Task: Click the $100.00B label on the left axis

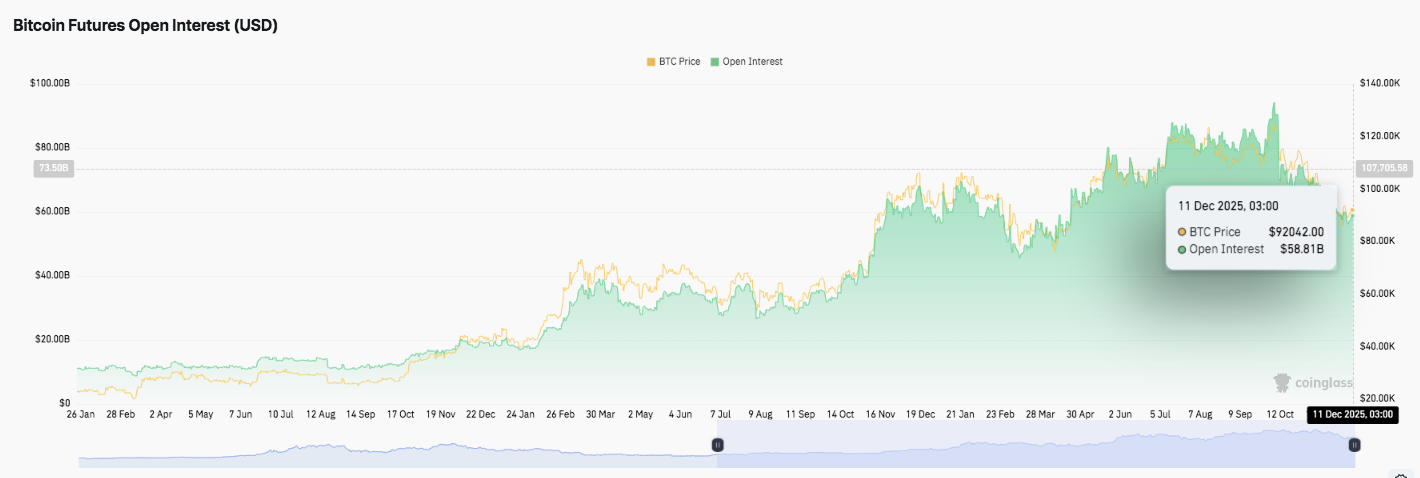Action: pyautogui.click(x=50, y=83)
